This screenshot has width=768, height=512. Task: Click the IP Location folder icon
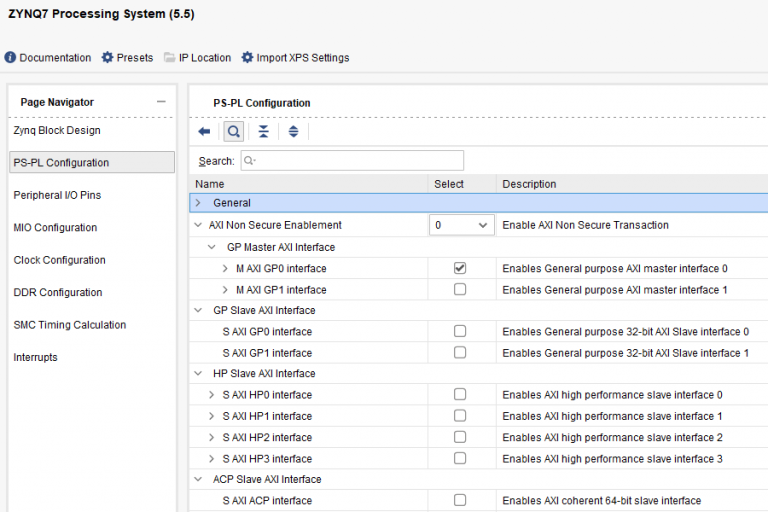coord(170,58)
